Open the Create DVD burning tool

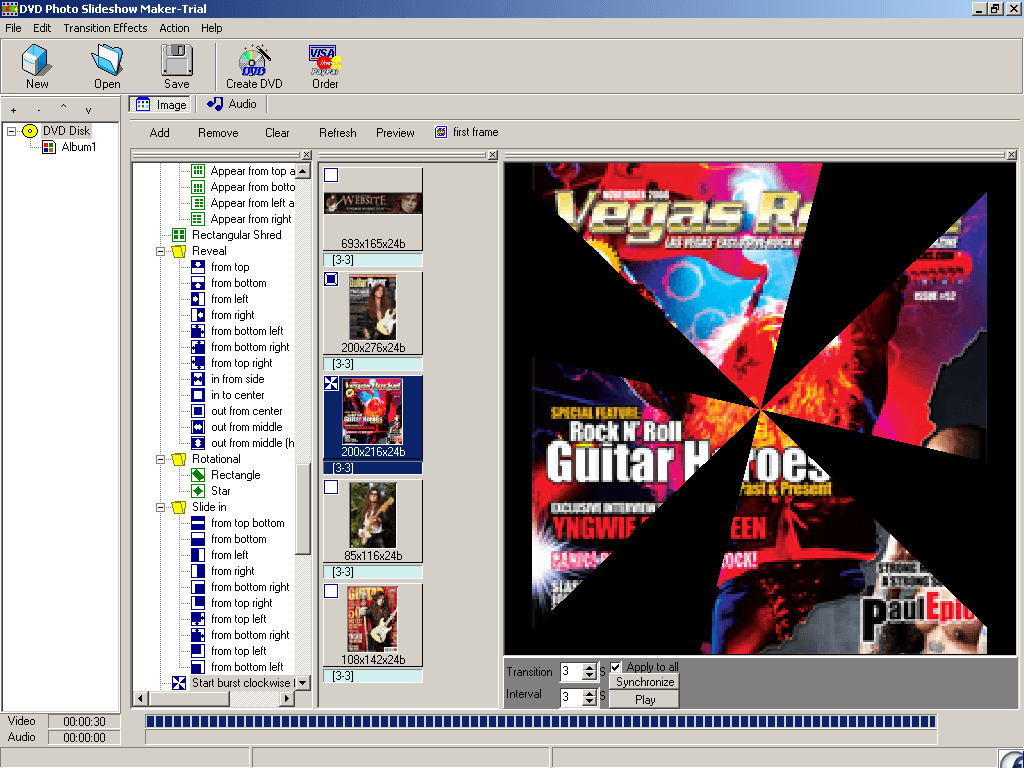[253, 66]
